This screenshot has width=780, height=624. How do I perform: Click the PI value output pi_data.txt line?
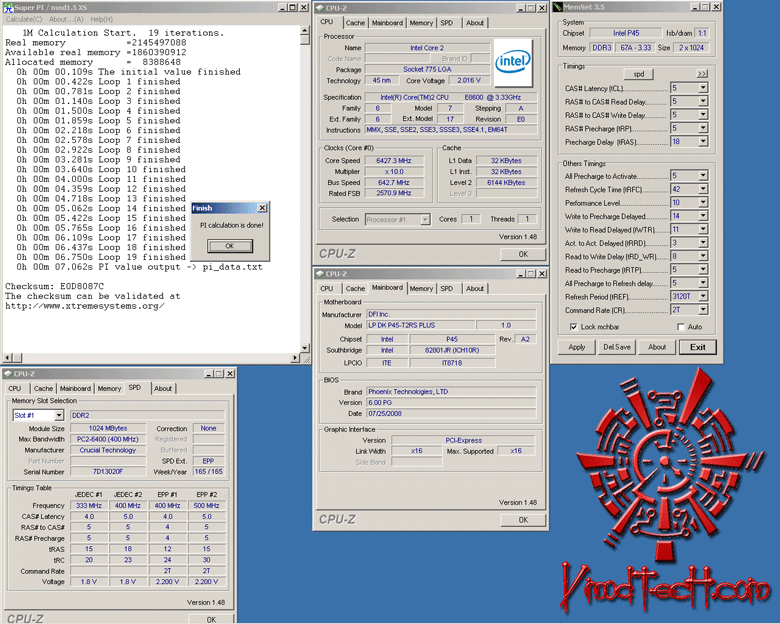[x=139, y=267]
